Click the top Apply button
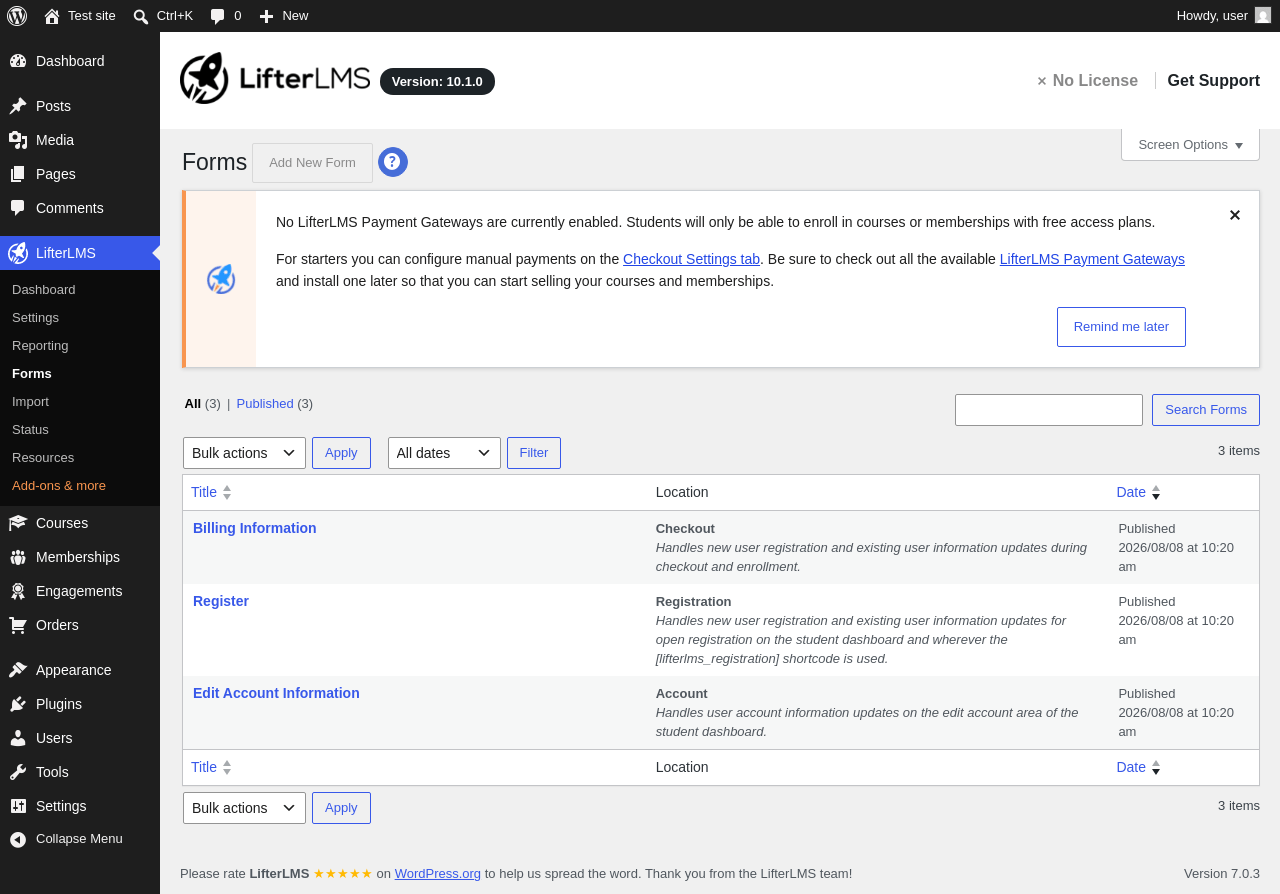Screen dimensions: 1280x894 point(341,453)
